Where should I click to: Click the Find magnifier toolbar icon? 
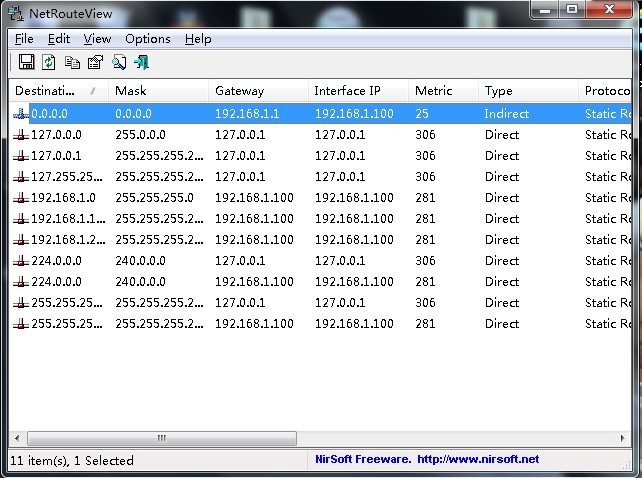119,62
